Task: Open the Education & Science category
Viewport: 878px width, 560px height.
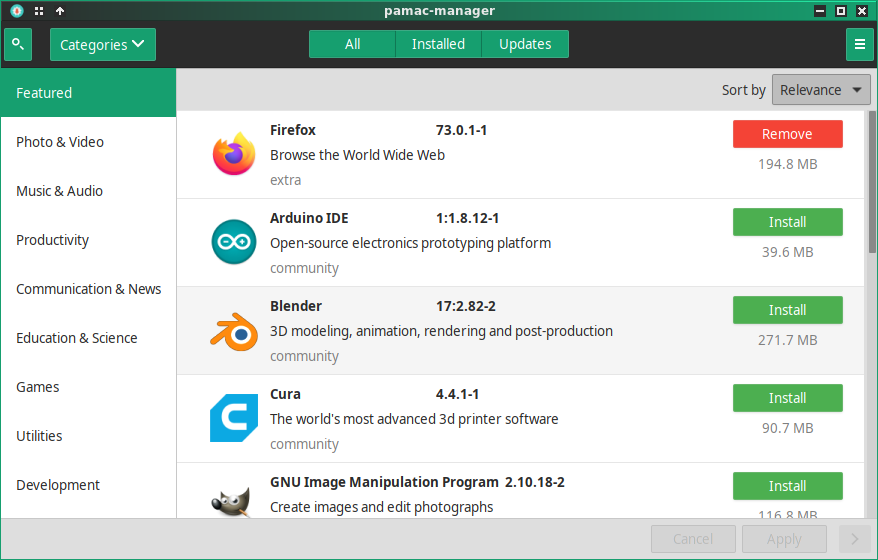Action: (88, 338)
